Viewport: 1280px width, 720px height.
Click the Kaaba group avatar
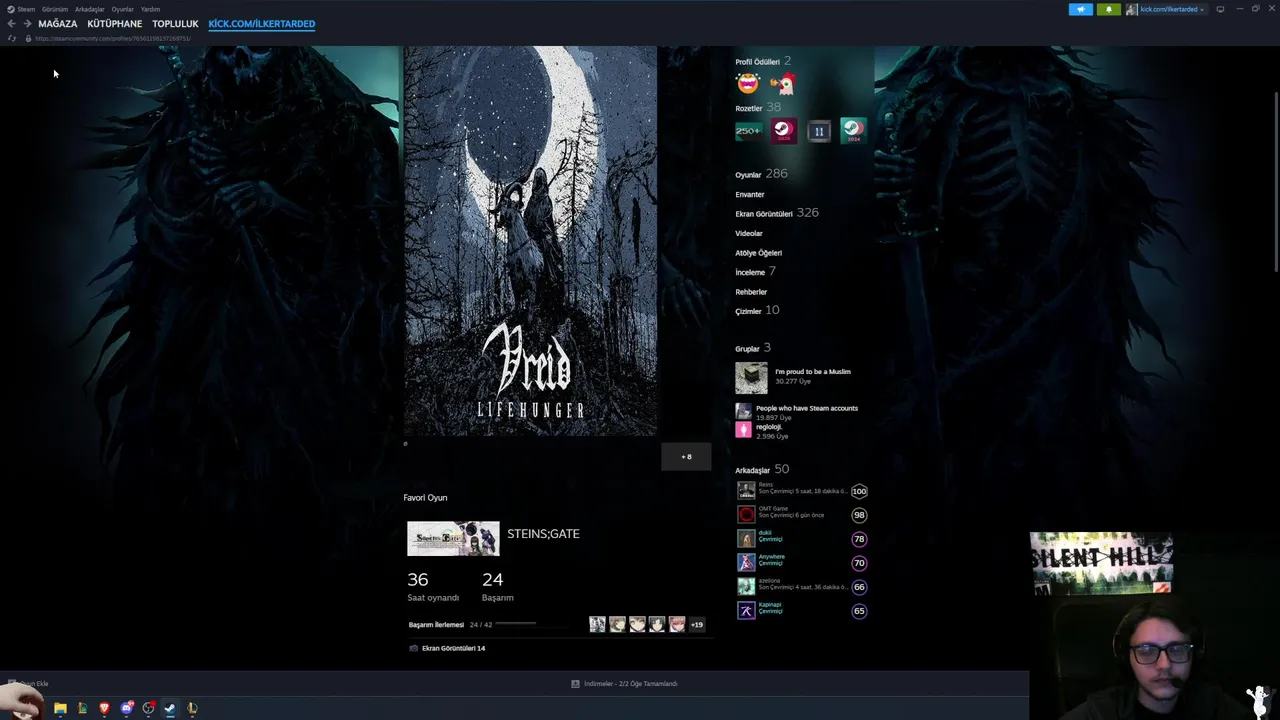[751, 378]
